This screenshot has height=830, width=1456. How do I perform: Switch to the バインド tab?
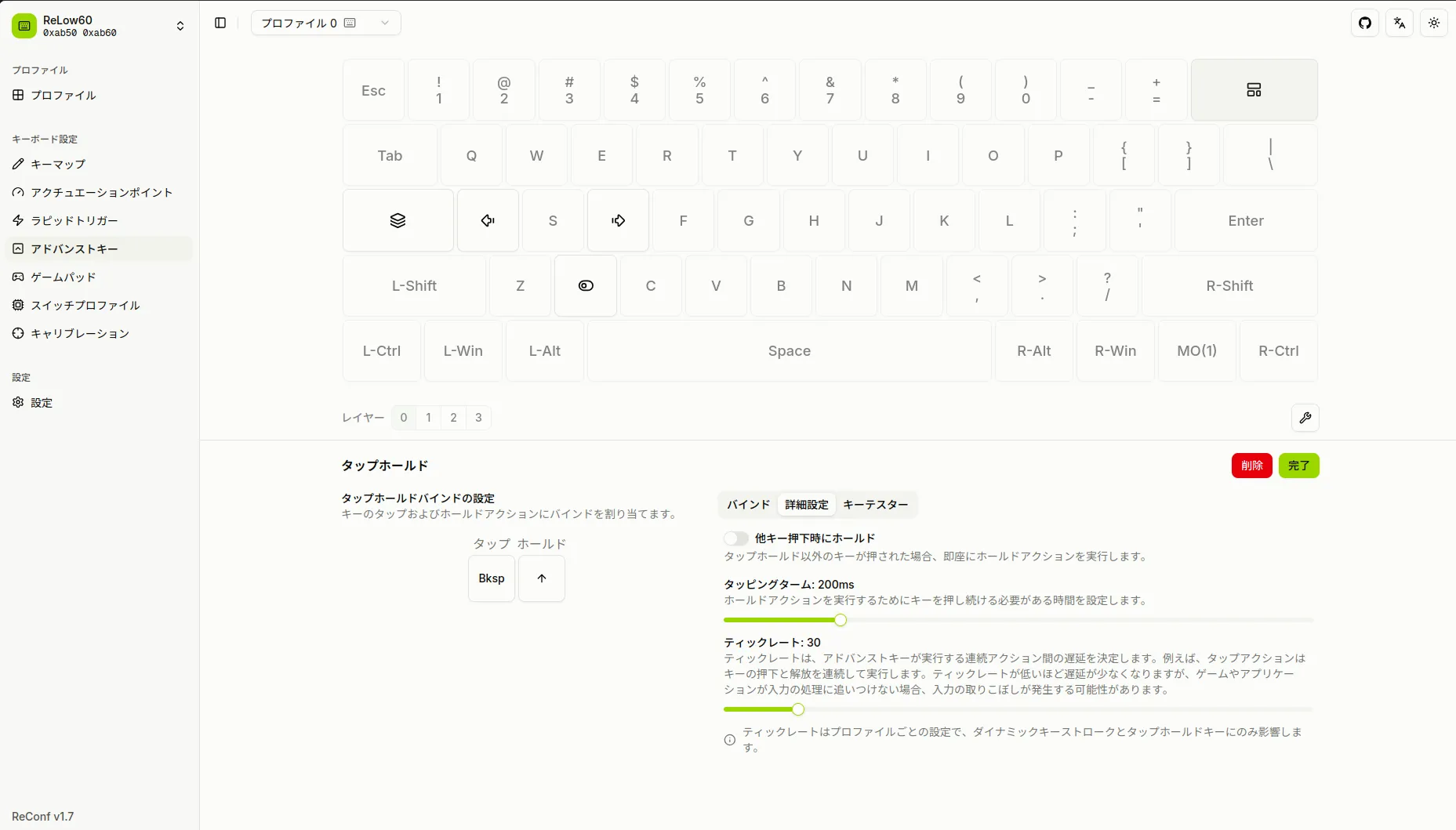(x=748, y=505)
